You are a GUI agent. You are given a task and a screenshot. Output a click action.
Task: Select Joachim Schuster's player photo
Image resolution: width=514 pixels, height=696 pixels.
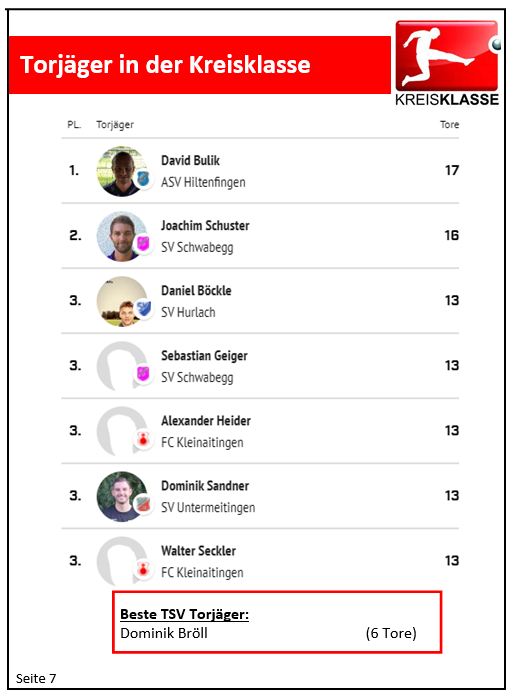[122, 236]
